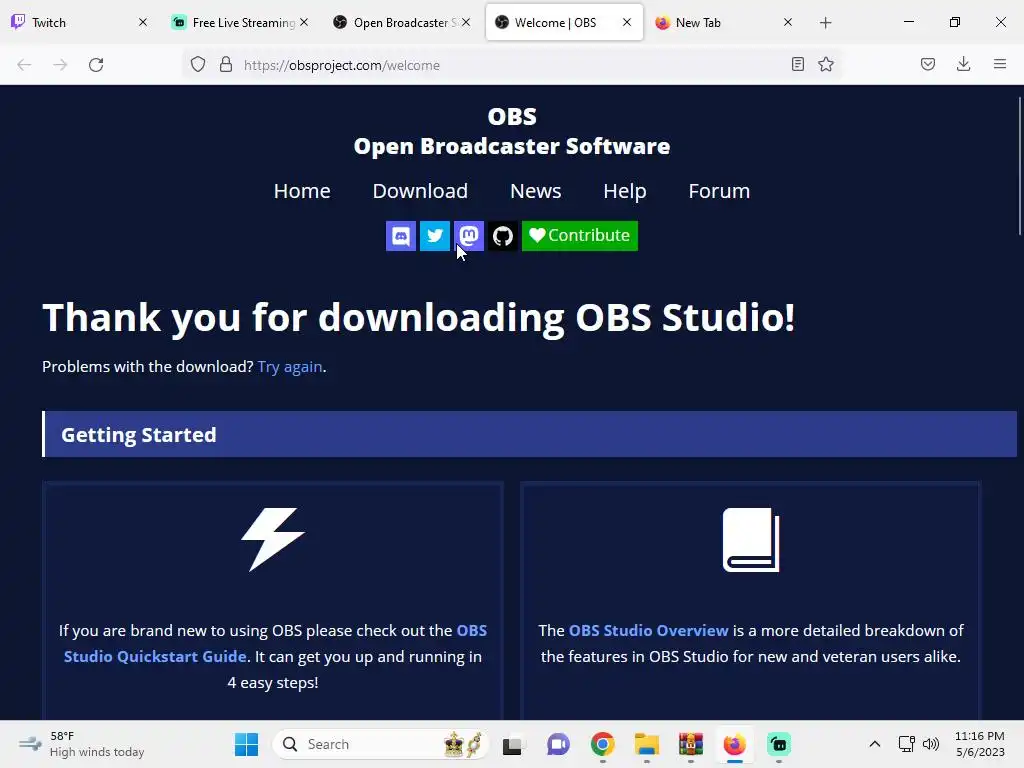Click the tracking protection shield icon

point(198,65)
